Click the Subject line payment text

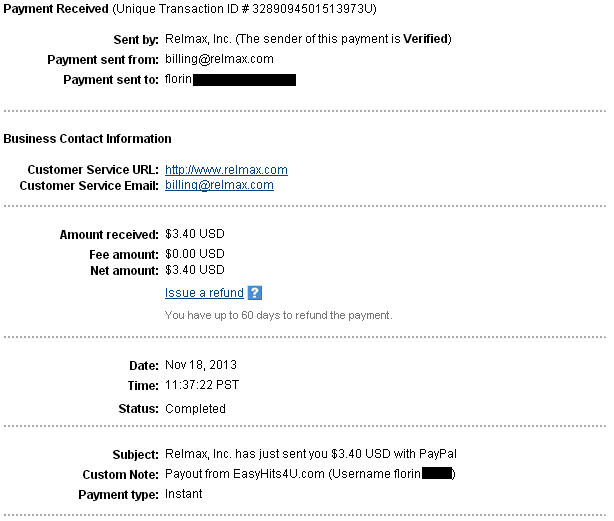(x=310, y=454)
